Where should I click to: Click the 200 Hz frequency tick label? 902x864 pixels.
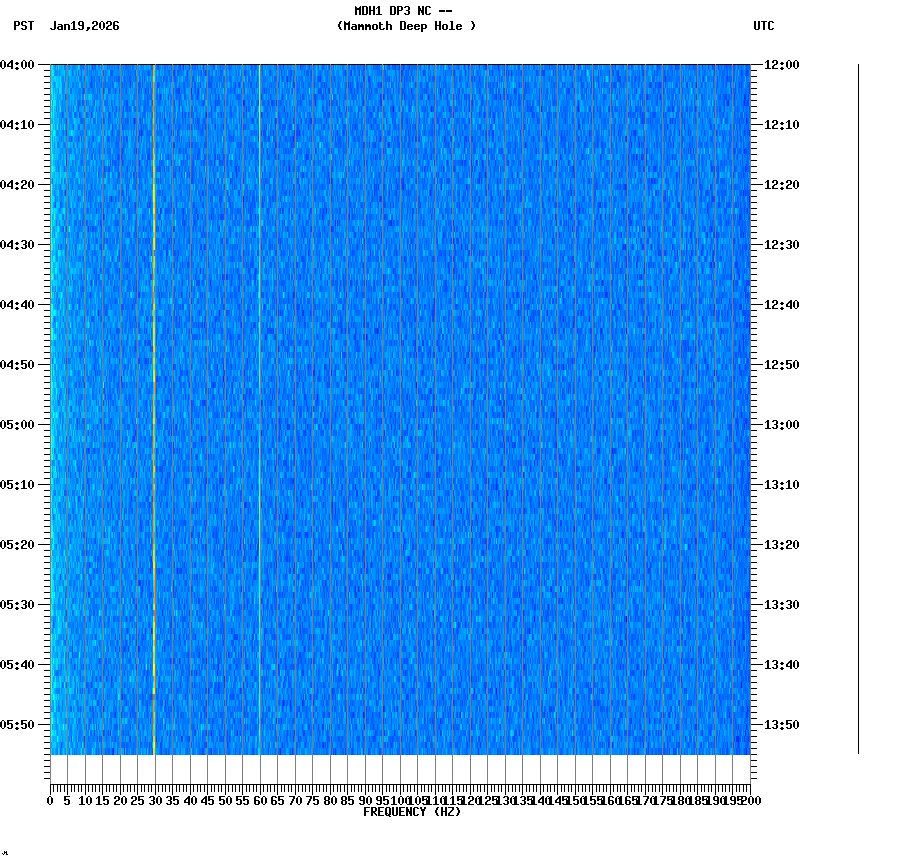751,799
